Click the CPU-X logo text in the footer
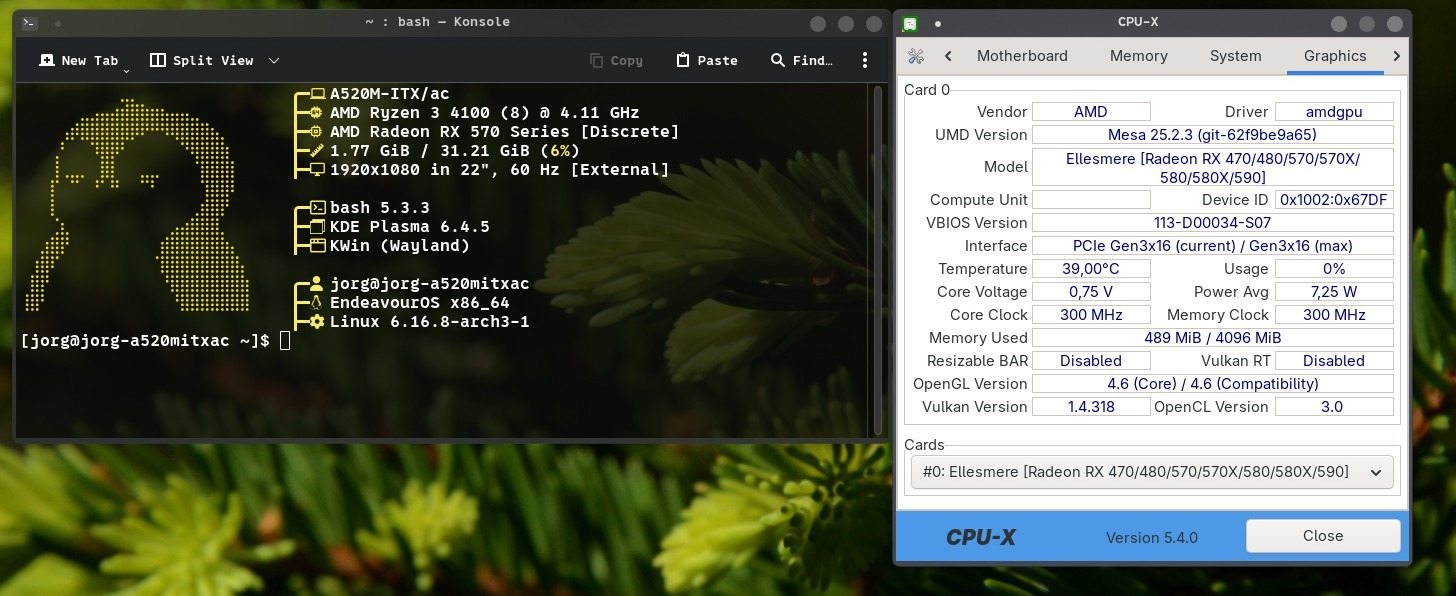 point(980,538)
